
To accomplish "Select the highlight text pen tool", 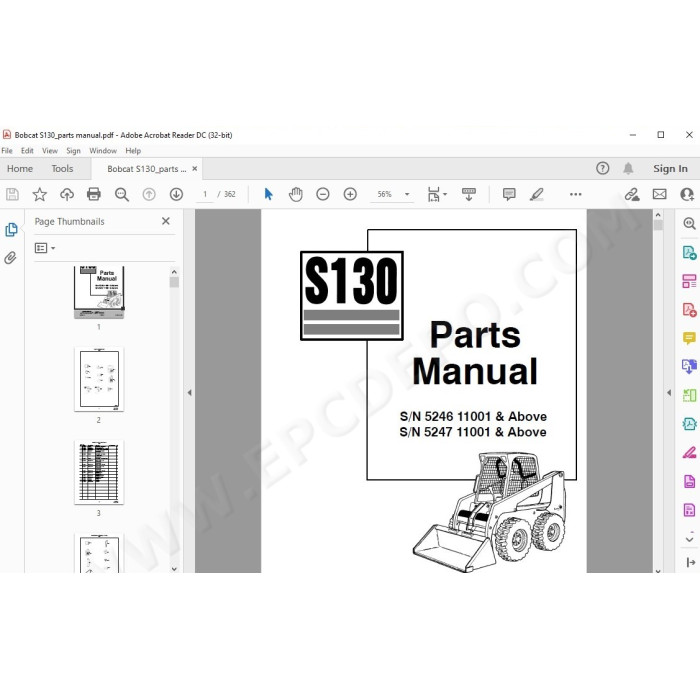I will point(537,194).
